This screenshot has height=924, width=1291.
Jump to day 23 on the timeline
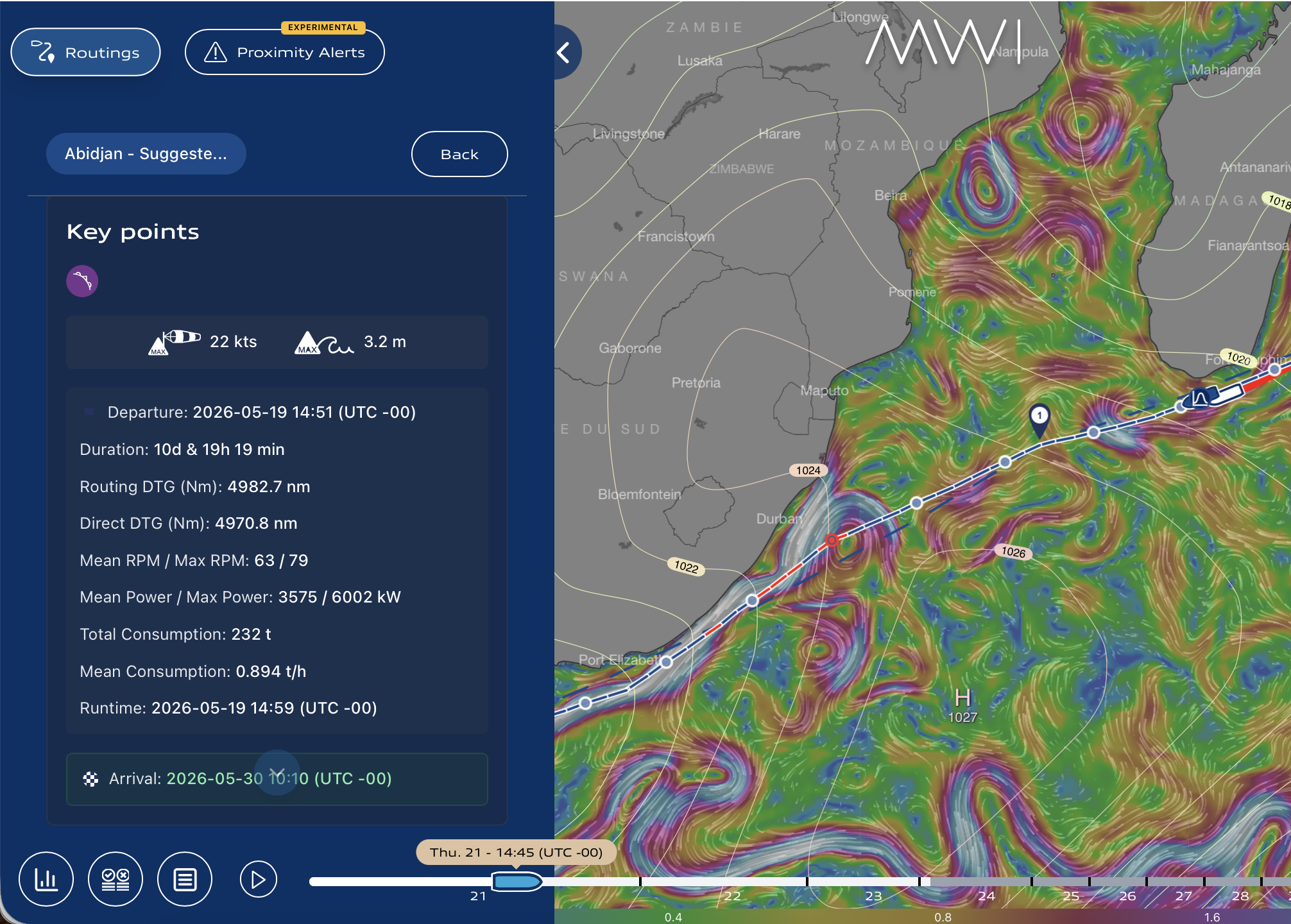pyautogui.click(x=873, y=896)
